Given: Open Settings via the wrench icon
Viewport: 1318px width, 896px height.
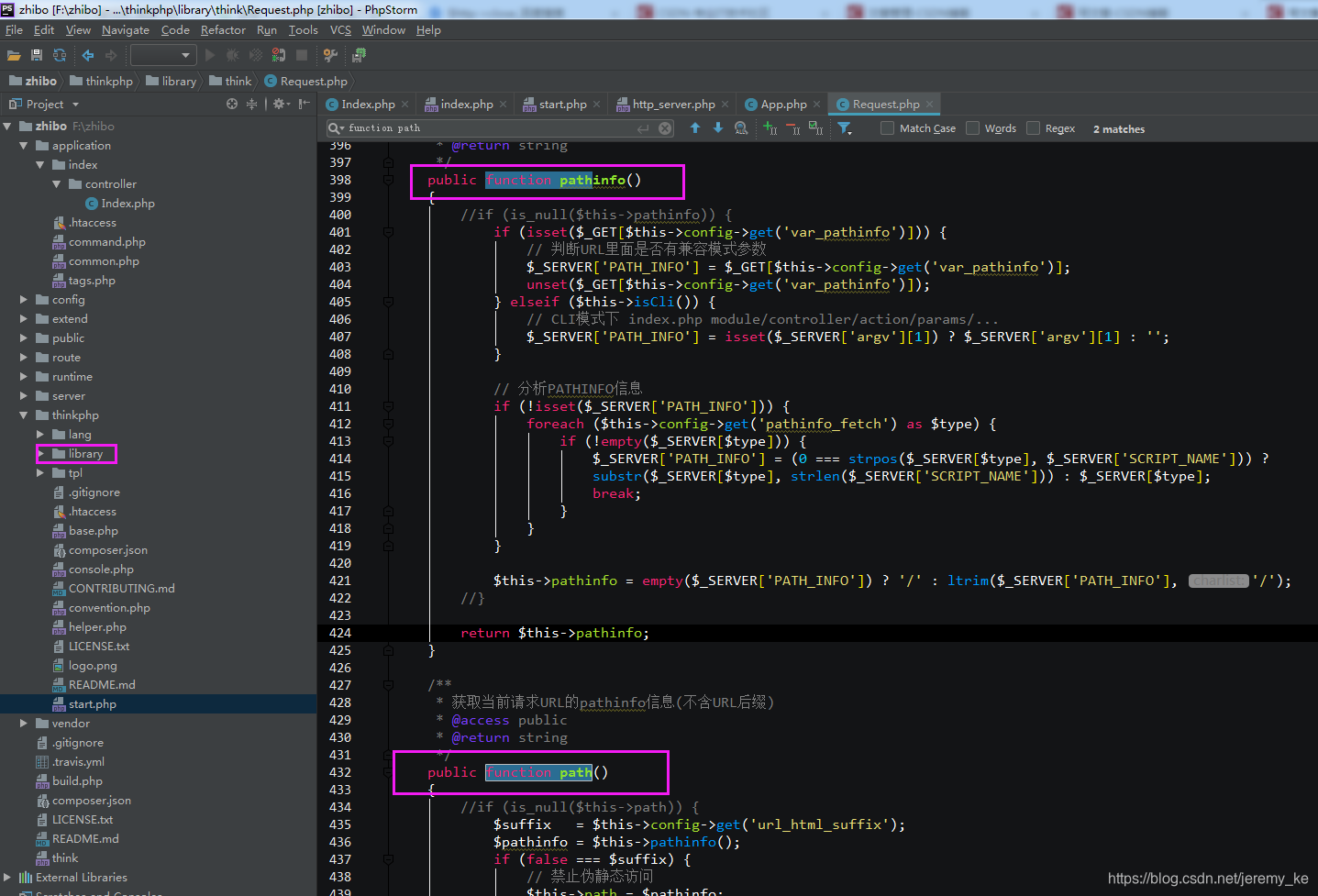Looking at the screenshot, I should point(331,55).
